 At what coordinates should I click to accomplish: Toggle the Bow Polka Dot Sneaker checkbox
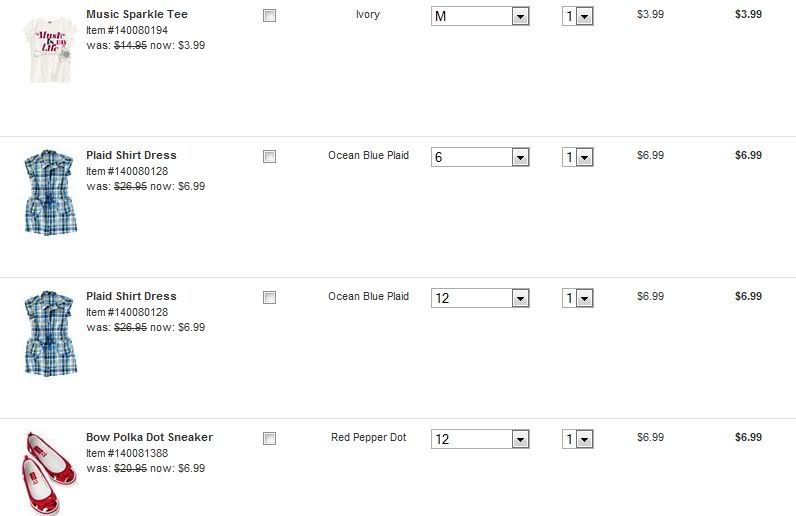point(269,439)
